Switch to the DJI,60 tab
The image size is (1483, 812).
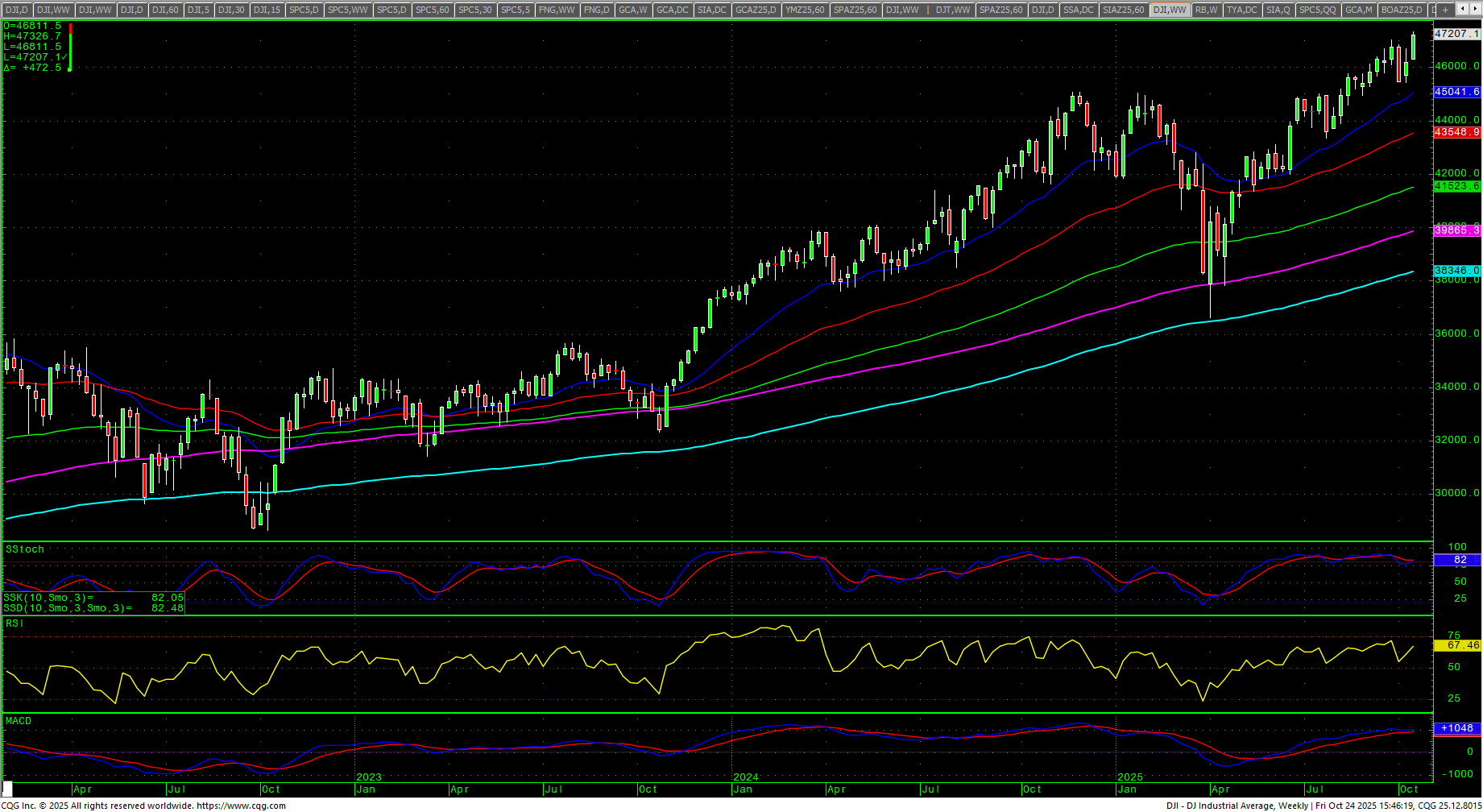pyautogui.click(x=165, y=10)
